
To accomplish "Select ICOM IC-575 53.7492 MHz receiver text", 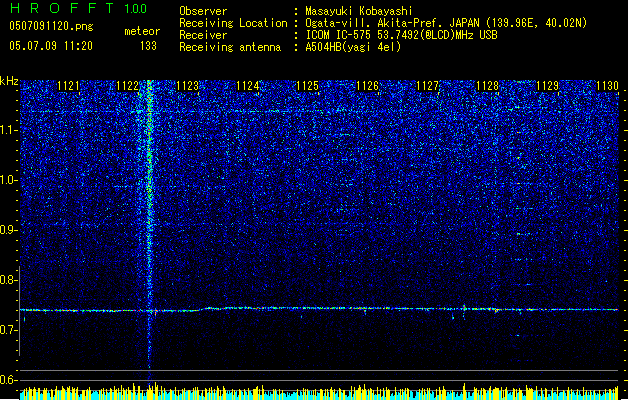I will pos(402,35).
